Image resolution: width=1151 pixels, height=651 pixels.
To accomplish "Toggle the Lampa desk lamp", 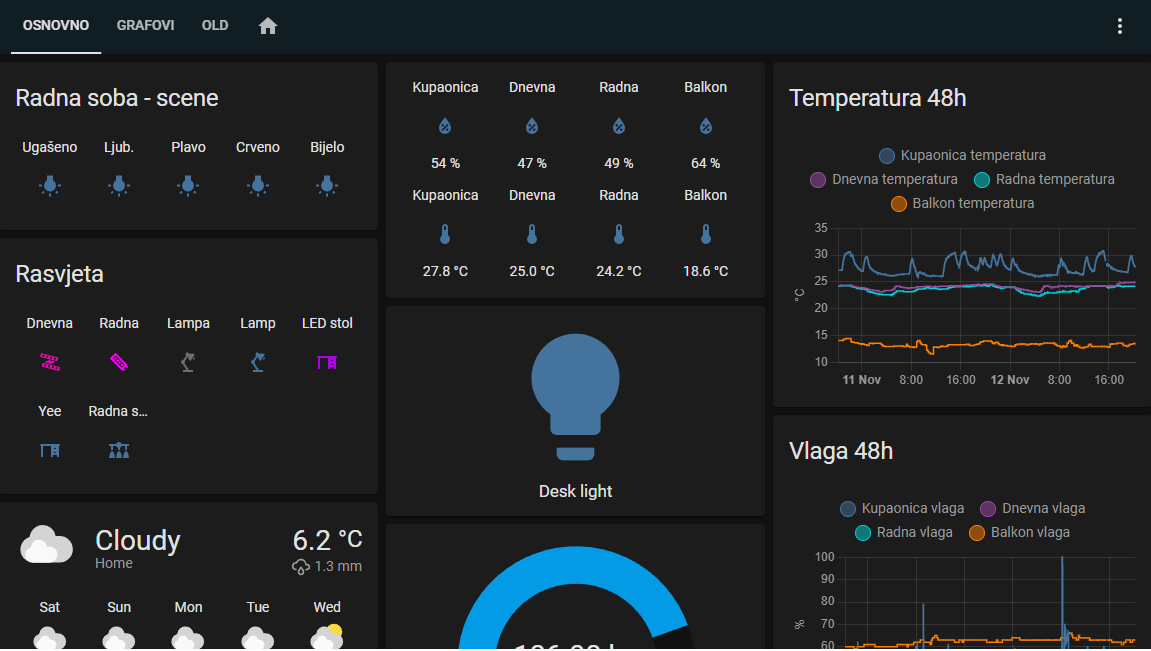I will tap(188, 362).
